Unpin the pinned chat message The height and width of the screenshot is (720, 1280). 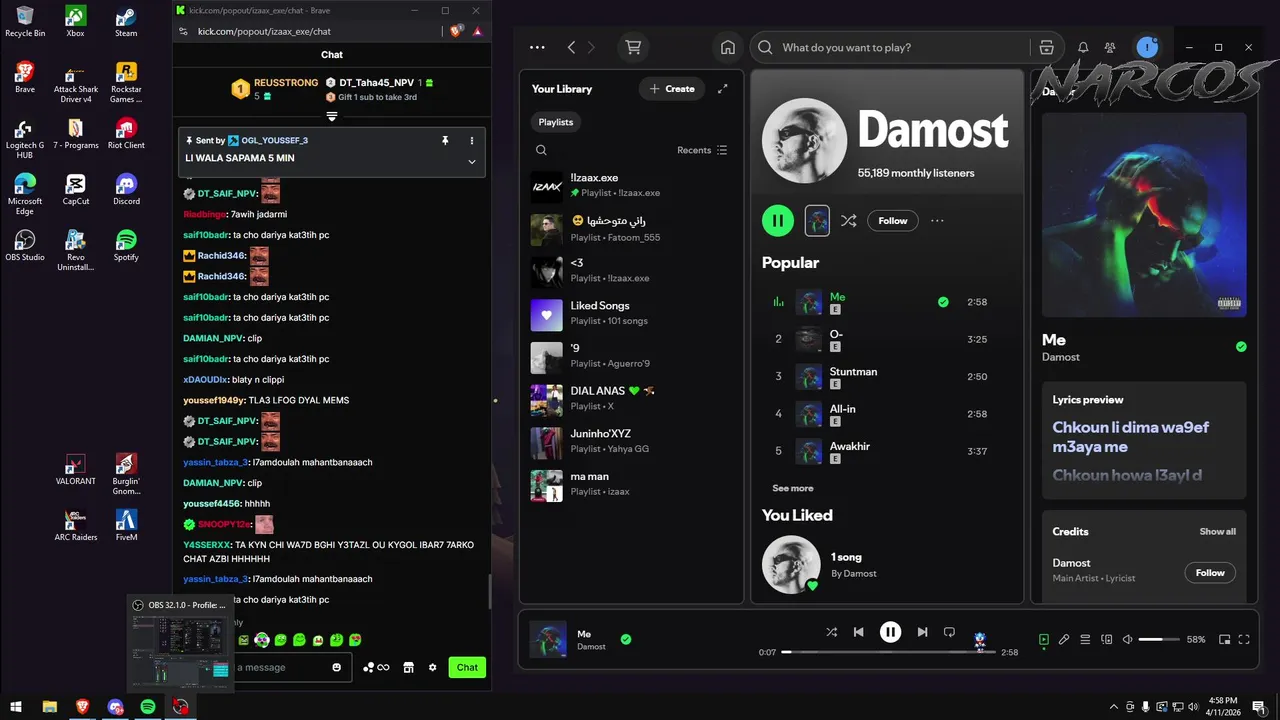point(445,141)
